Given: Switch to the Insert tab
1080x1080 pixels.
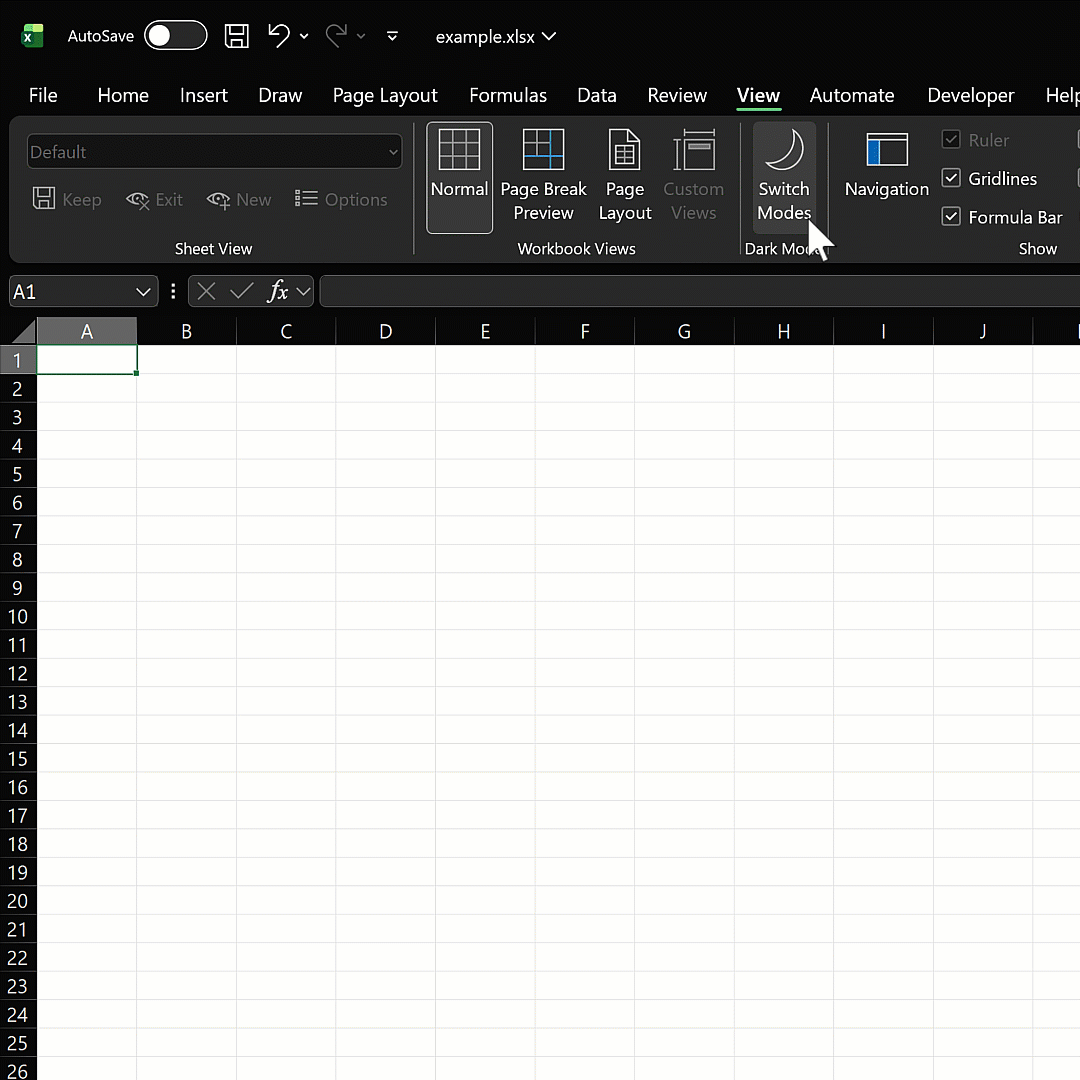Looking at the screenshot, I should point(204,95).
